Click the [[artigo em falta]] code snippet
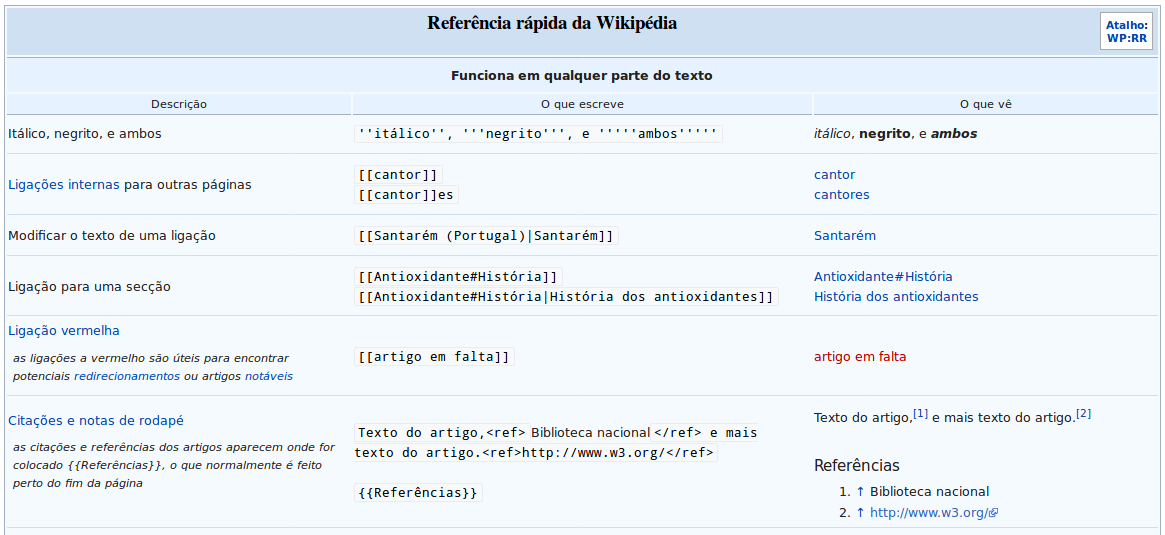The image size is (1165, 535). [434, 357]
